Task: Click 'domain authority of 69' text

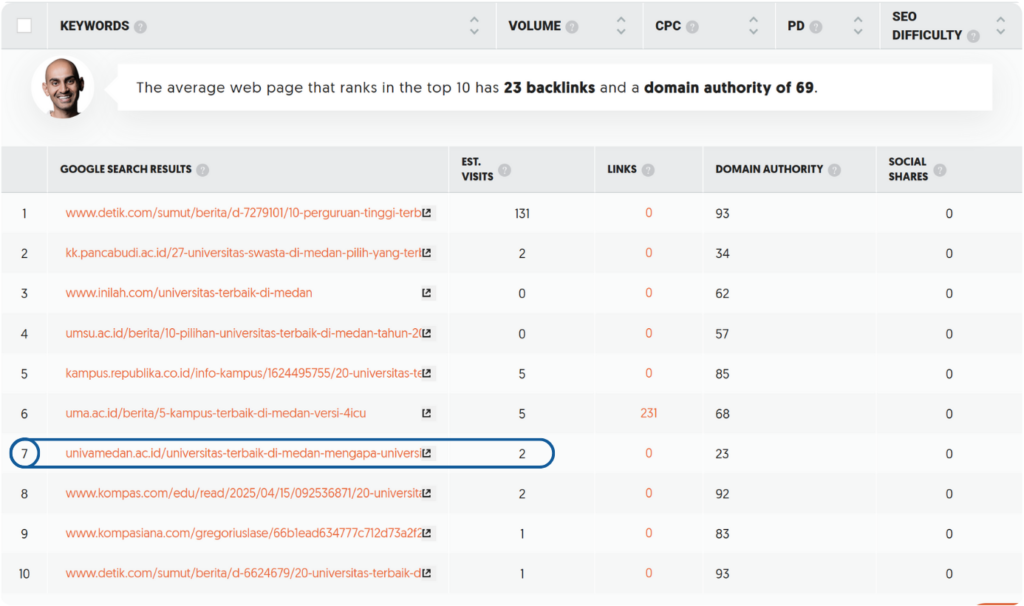Action: coord(729,88)
